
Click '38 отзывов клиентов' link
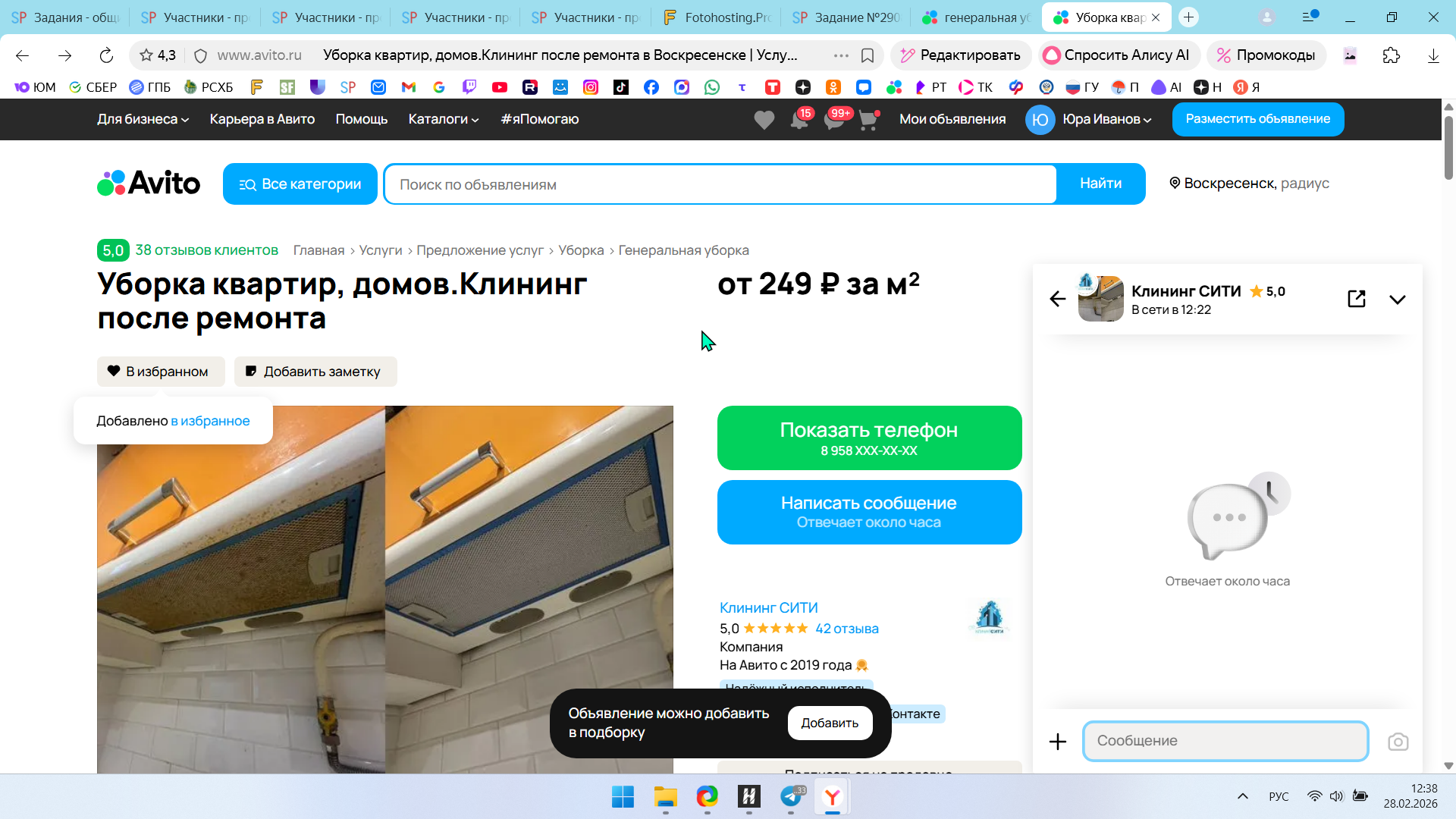[206, 250]
